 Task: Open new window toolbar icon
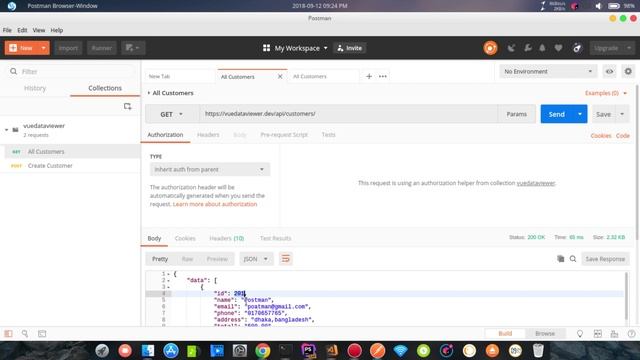tap(133, 48)
